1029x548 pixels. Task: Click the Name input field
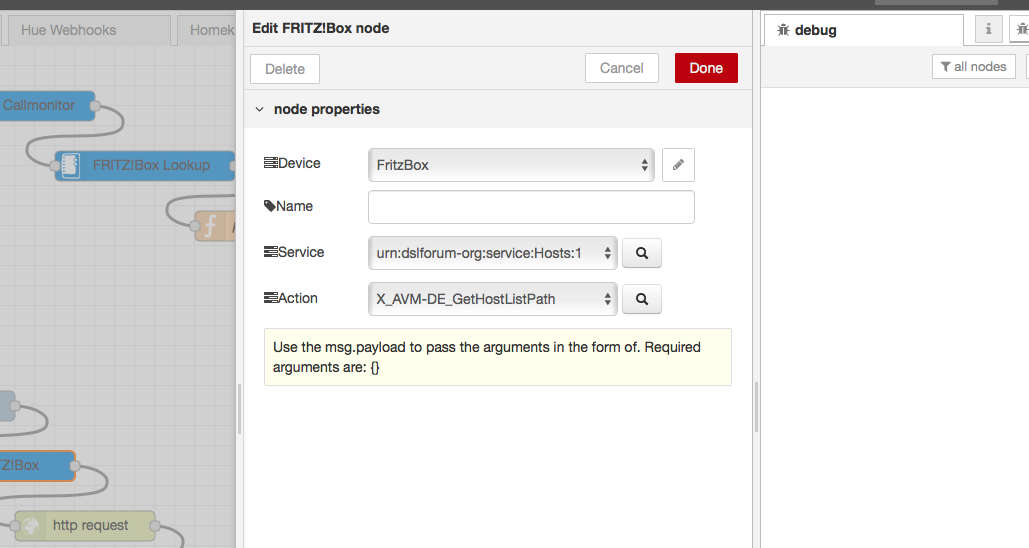coord(531,207)
